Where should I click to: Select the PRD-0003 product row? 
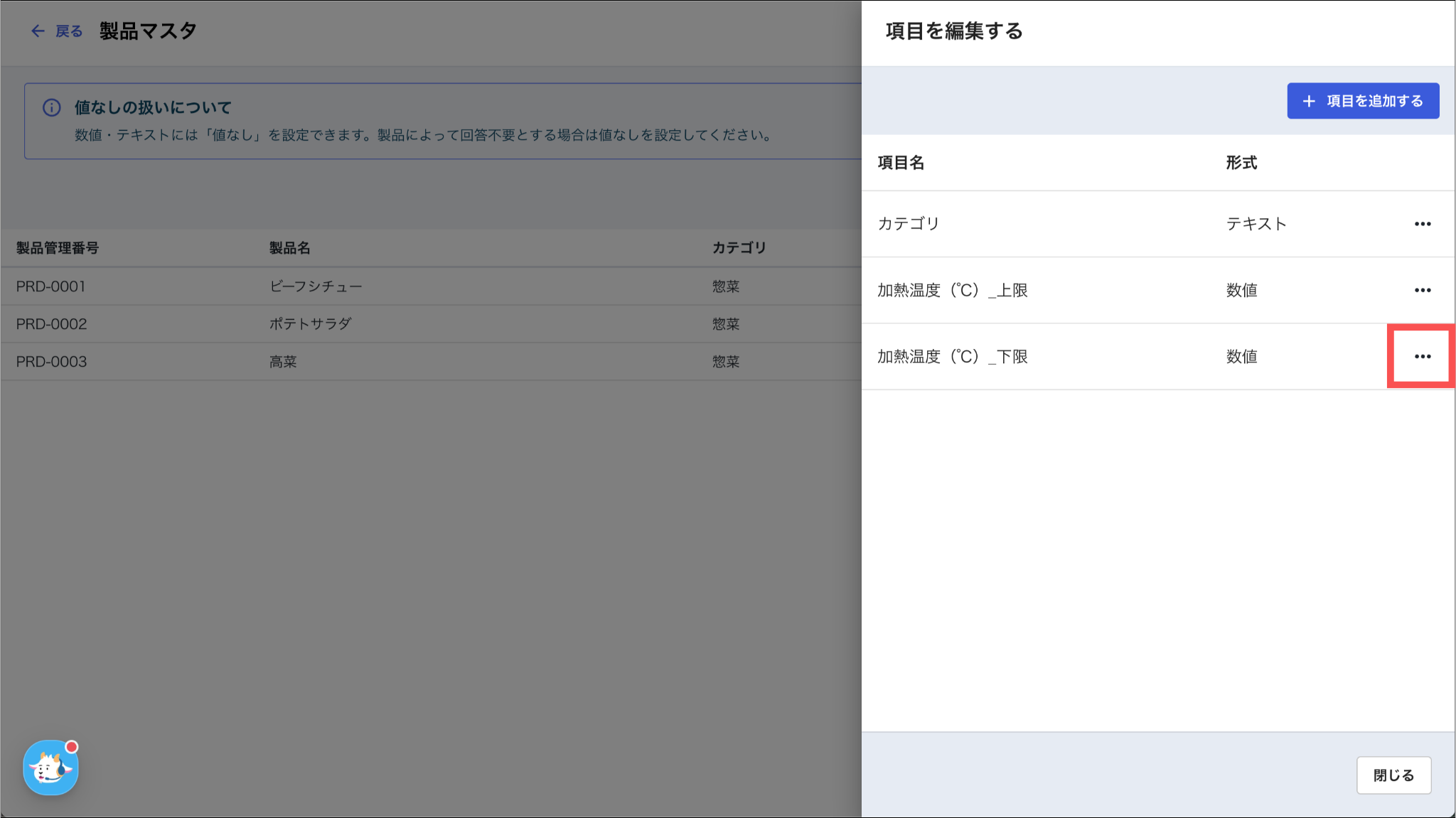point(51,362)
